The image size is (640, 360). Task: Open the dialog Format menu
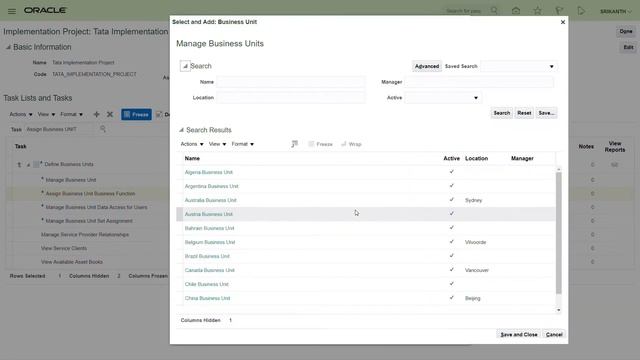(x=242, y=144)
